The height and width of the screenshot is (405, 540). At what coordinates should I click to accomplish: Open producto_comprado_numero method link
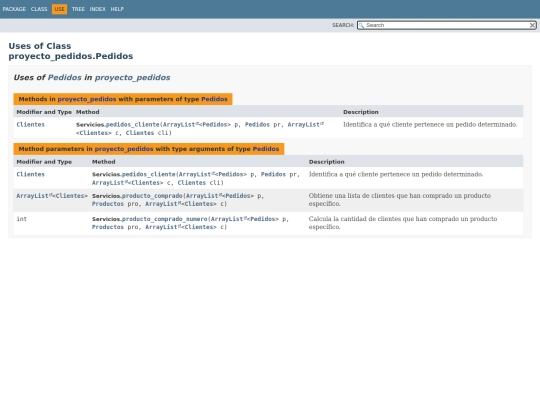tap(164, 219)
